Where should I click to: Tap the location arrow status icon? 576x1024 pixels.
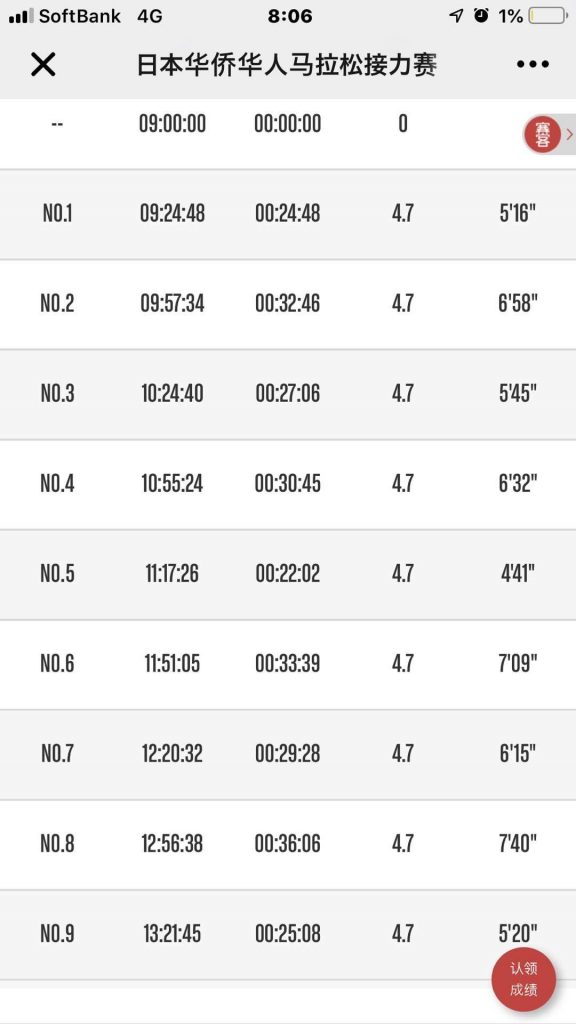point(456,16)
